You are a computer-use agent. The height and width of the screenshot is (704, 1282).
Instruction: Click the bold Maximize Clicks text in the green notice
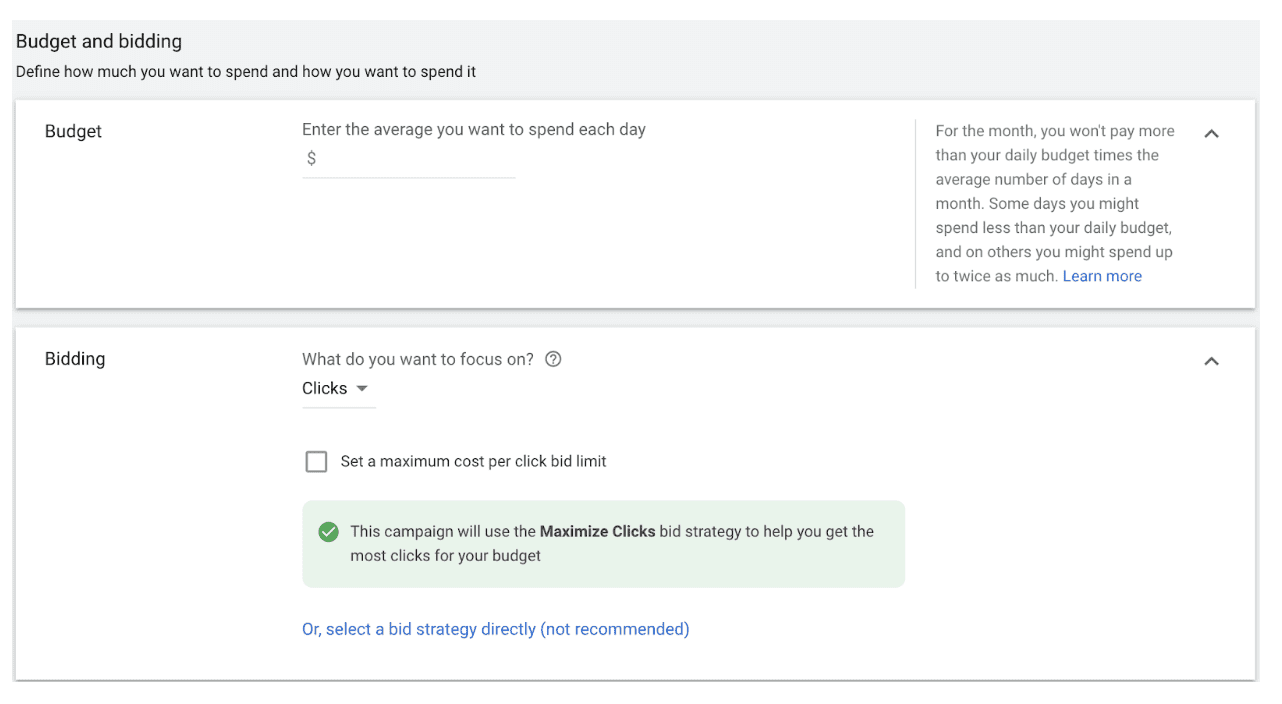coord(598,531)
